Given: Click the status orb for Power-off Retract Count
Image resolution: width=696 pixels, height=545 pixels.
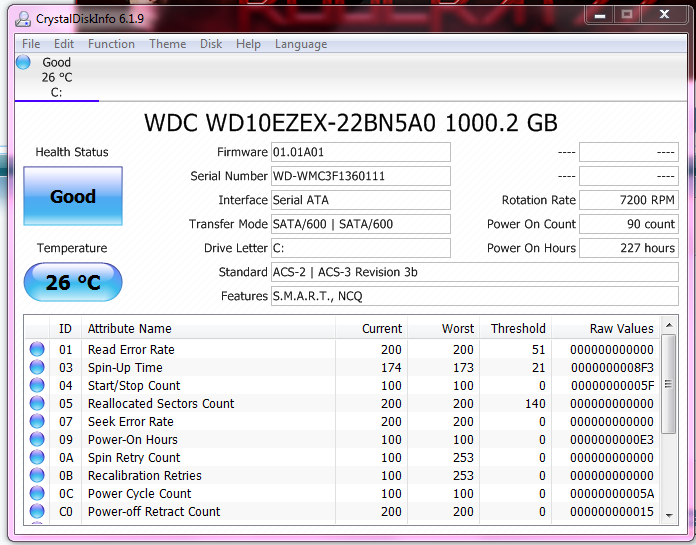Looking at the screenshot, I should click(37, 511).
